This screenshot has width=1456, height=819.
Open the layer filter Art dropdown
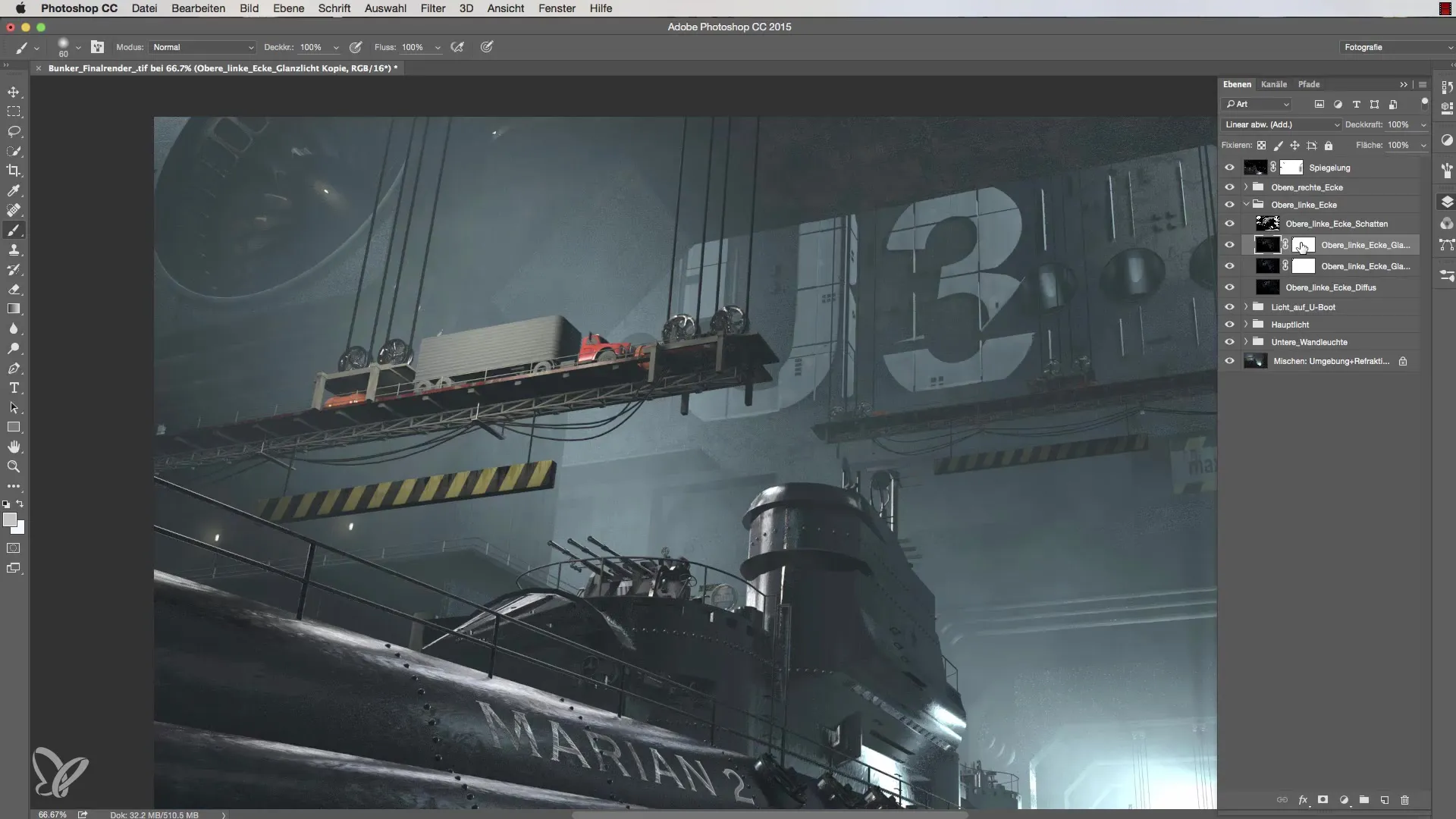[1257, 104]
